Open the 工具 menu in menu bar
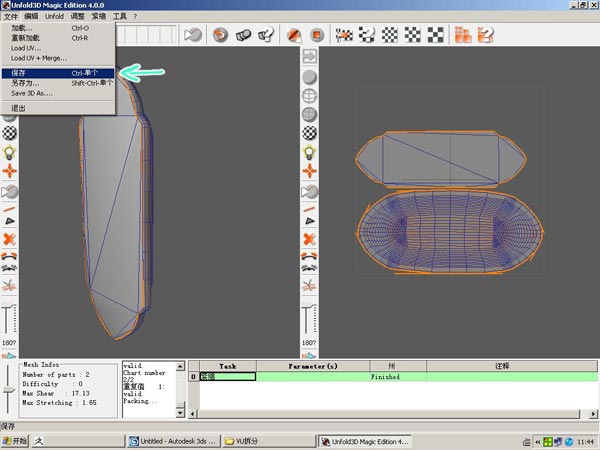 119,16
